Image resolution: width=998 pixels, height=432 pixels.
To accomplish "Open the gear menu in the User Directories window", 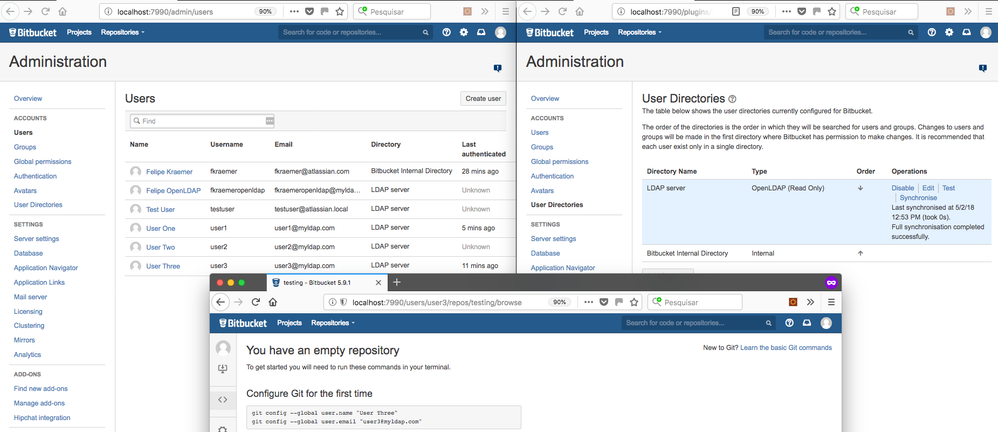I will (949, 32).
